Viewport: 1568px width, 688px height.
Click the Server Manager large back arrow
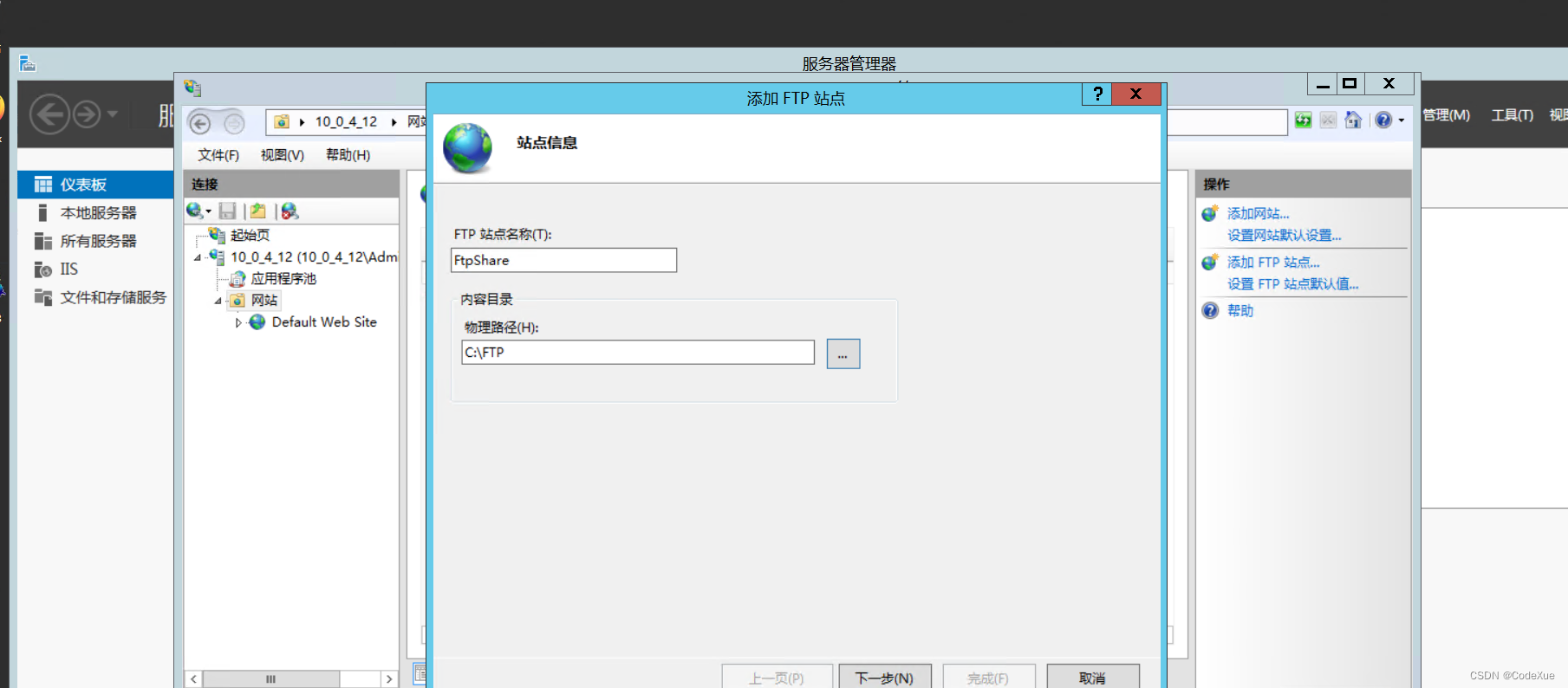[49, 114]
